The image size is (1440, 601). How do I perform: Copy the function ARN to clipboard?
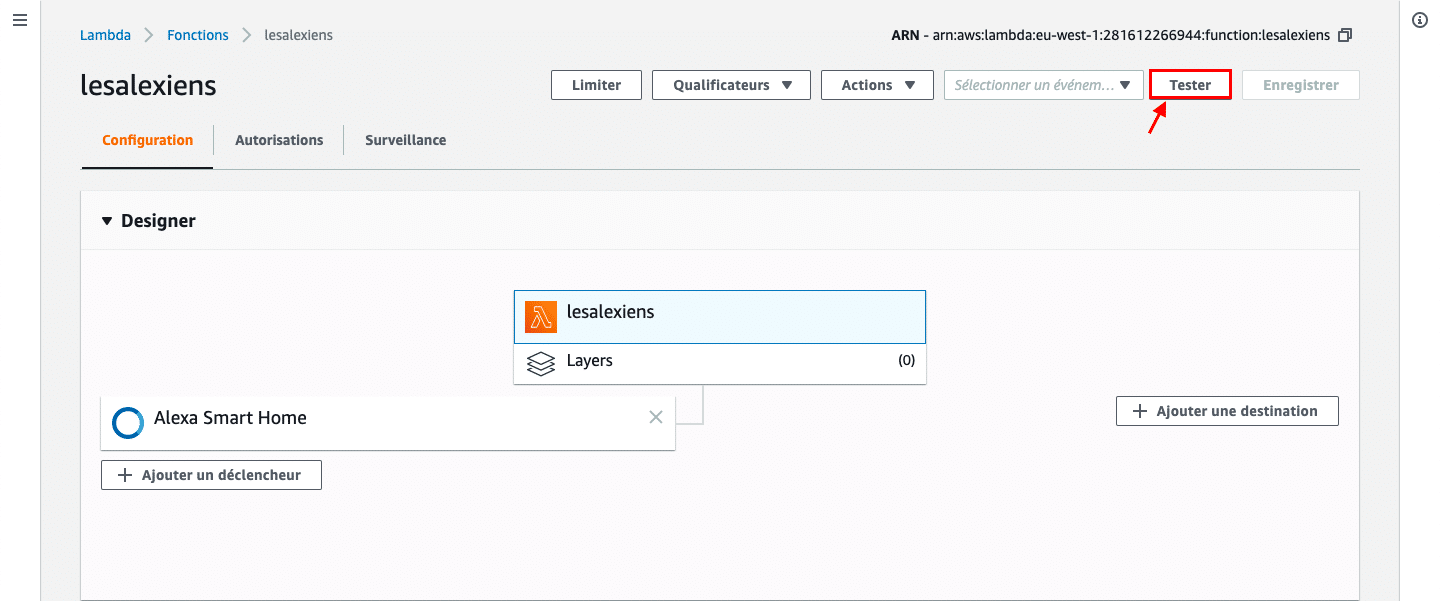[x=1345, y=35]
